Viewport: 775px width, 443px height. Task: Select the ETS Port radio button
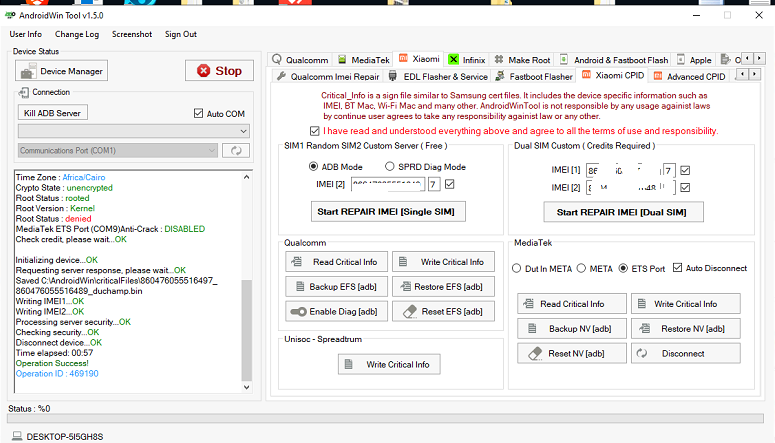(x=623, y=268)
